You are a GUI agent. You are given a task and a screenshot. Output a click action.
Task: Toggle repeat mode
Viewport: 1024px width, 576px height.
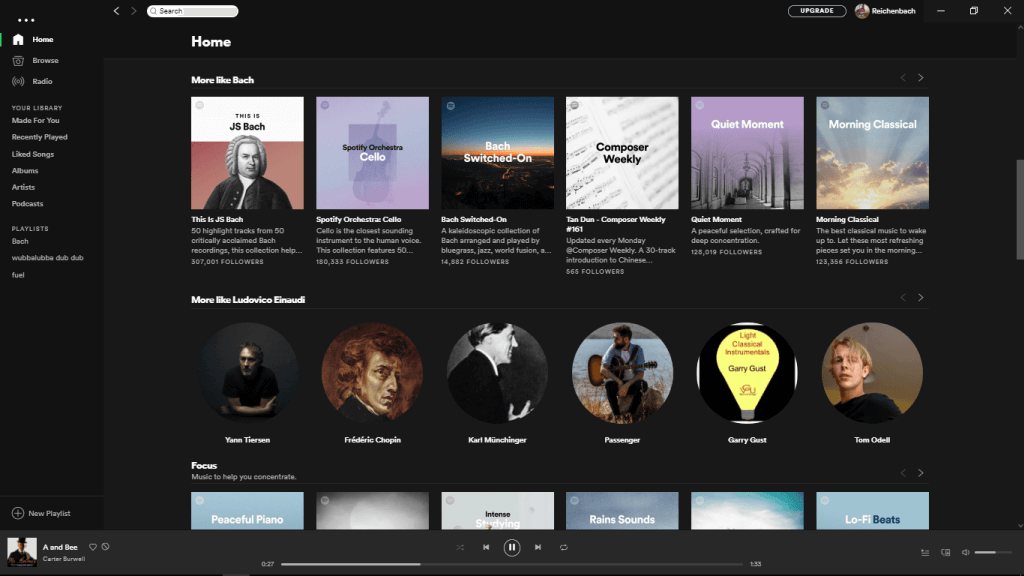point(564,547)
